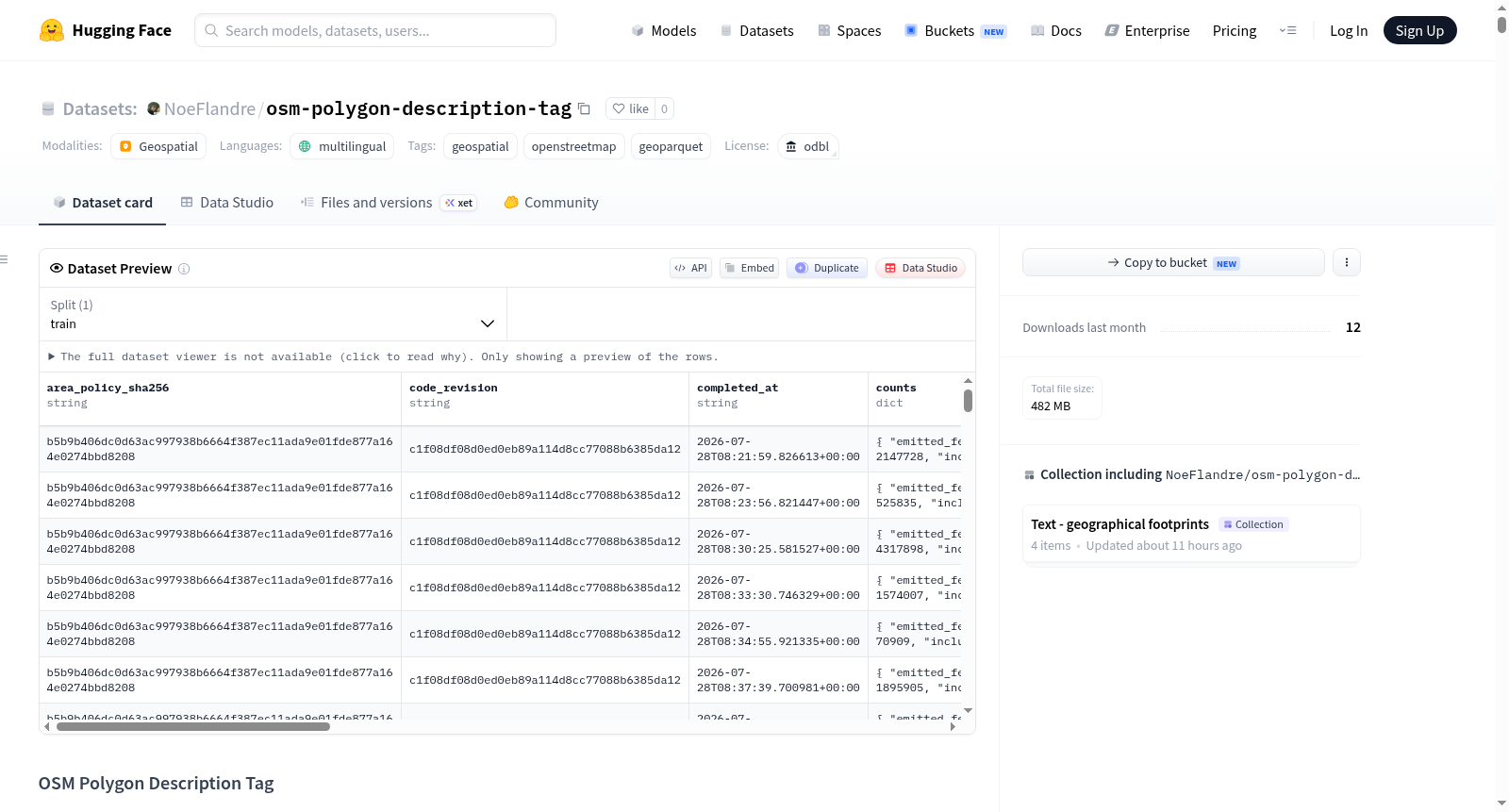Open the osm-polygon-description-tag dataset title link
The height and width of the screenshot is (812, 1509).
point(419,108)
